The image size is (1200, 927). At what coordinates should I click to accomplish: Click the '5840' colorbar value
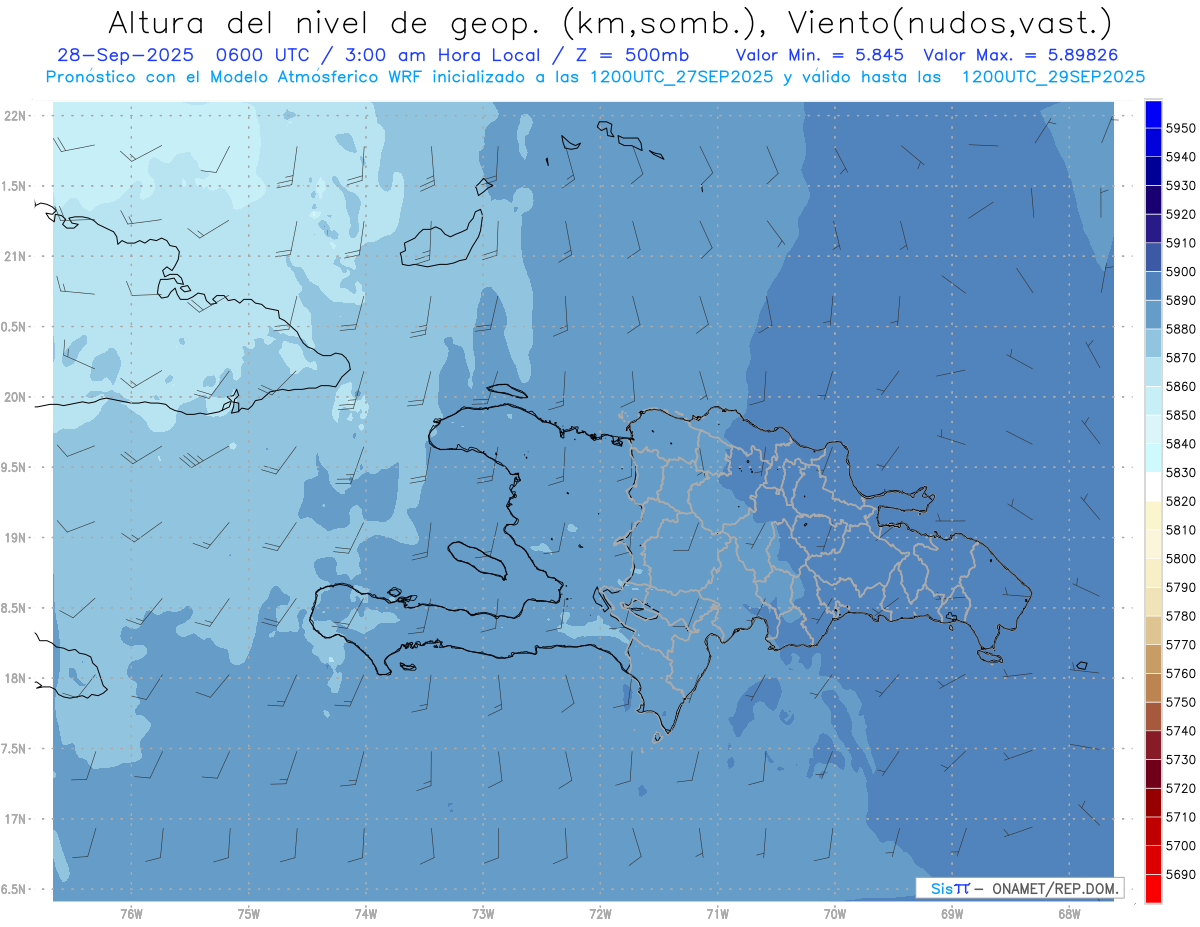tap(1181, 444)
